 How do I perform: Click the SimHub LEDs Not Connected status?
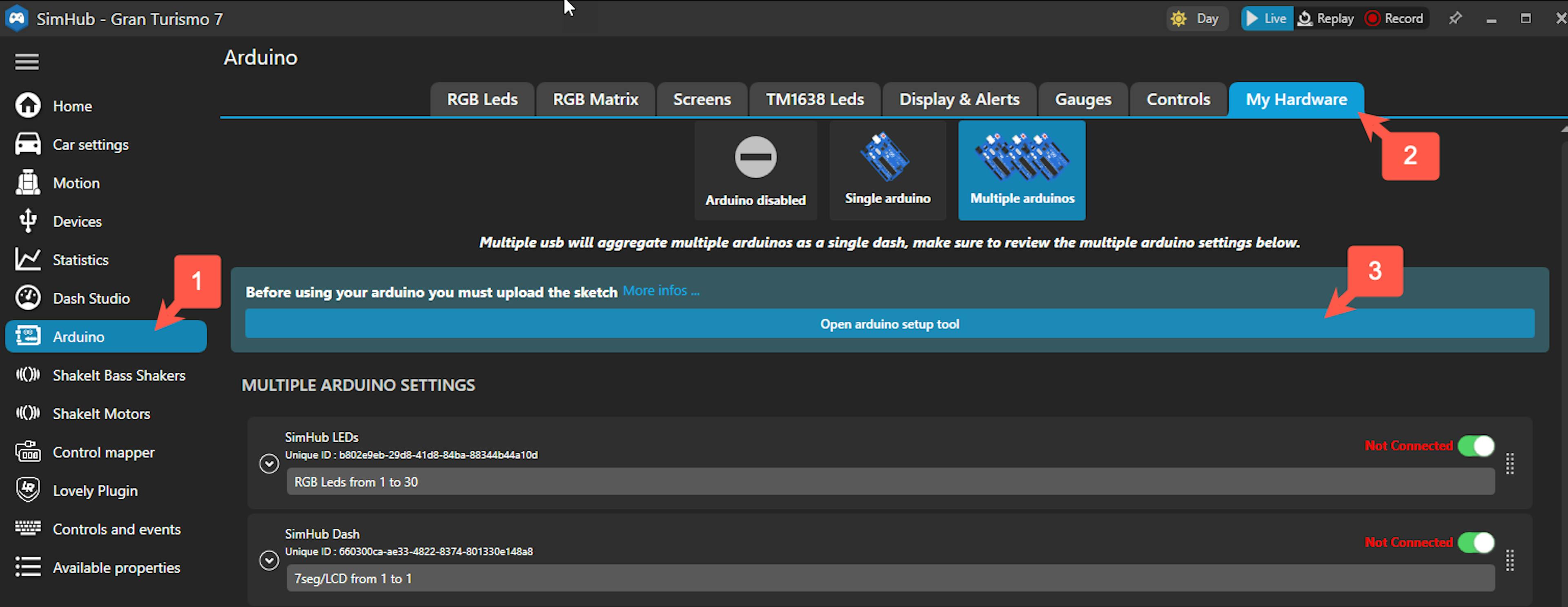(1408, 446)
